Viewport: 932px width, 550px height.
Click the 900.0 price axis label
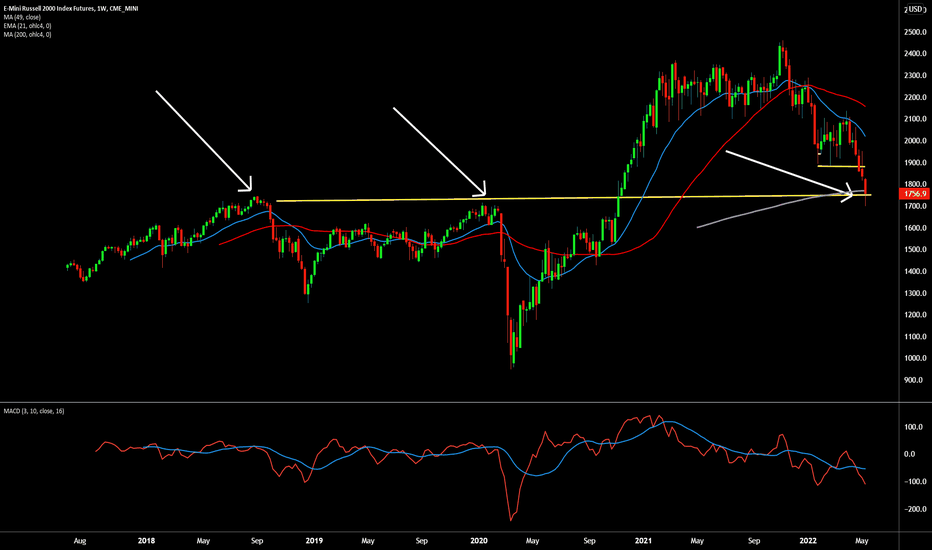tap(914, 380)
